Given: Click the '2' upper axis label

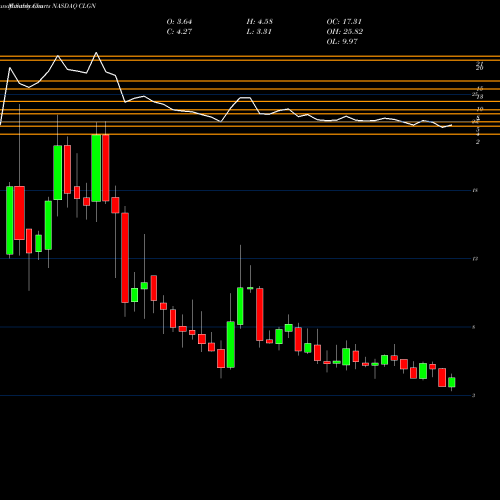Looking at the screenshot, I should tap(478, 142).
